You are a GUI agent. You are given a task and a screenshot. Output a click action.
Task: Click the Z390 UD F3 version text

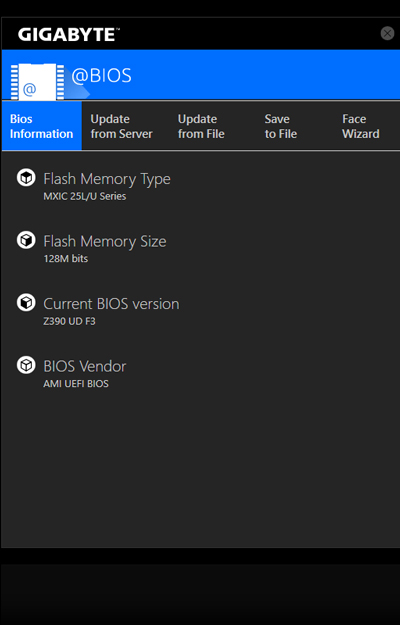tap(69, 321)
